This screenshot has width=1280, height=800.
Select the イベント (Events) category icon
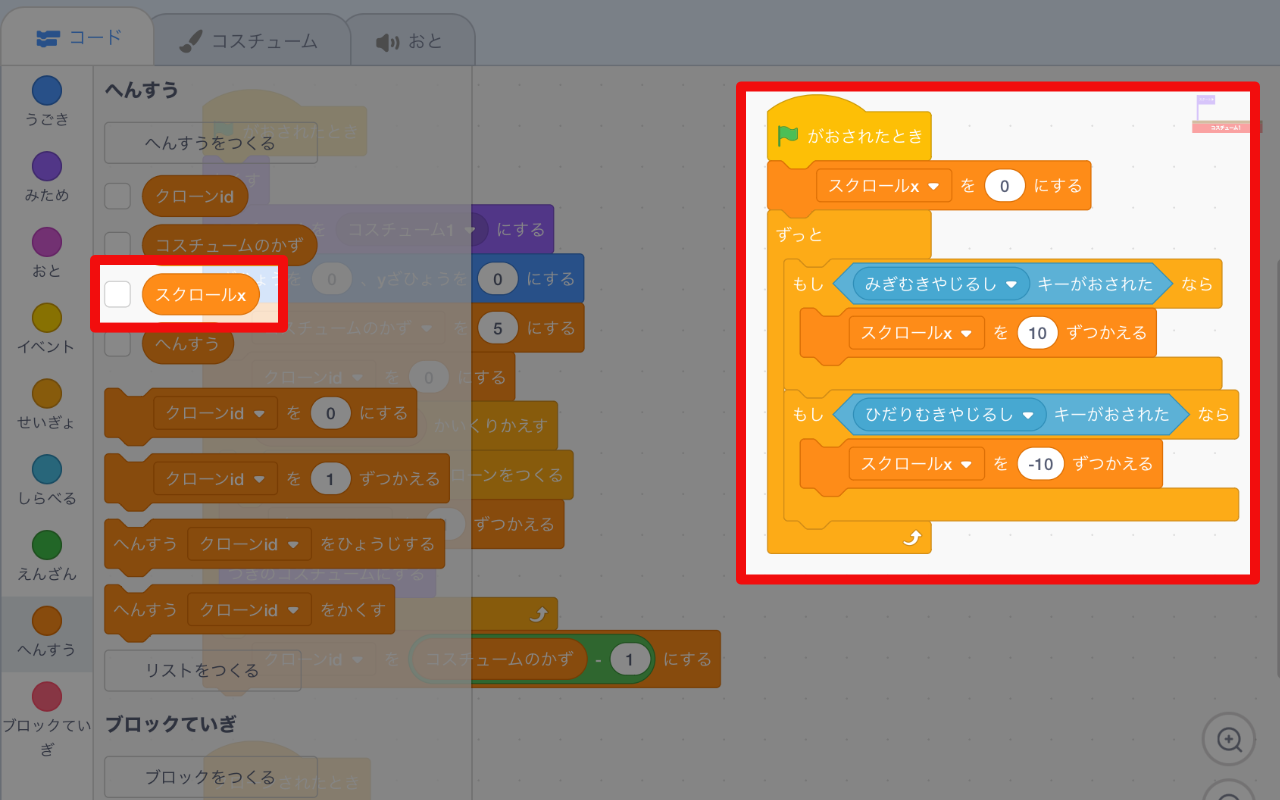tap(46, 316)
